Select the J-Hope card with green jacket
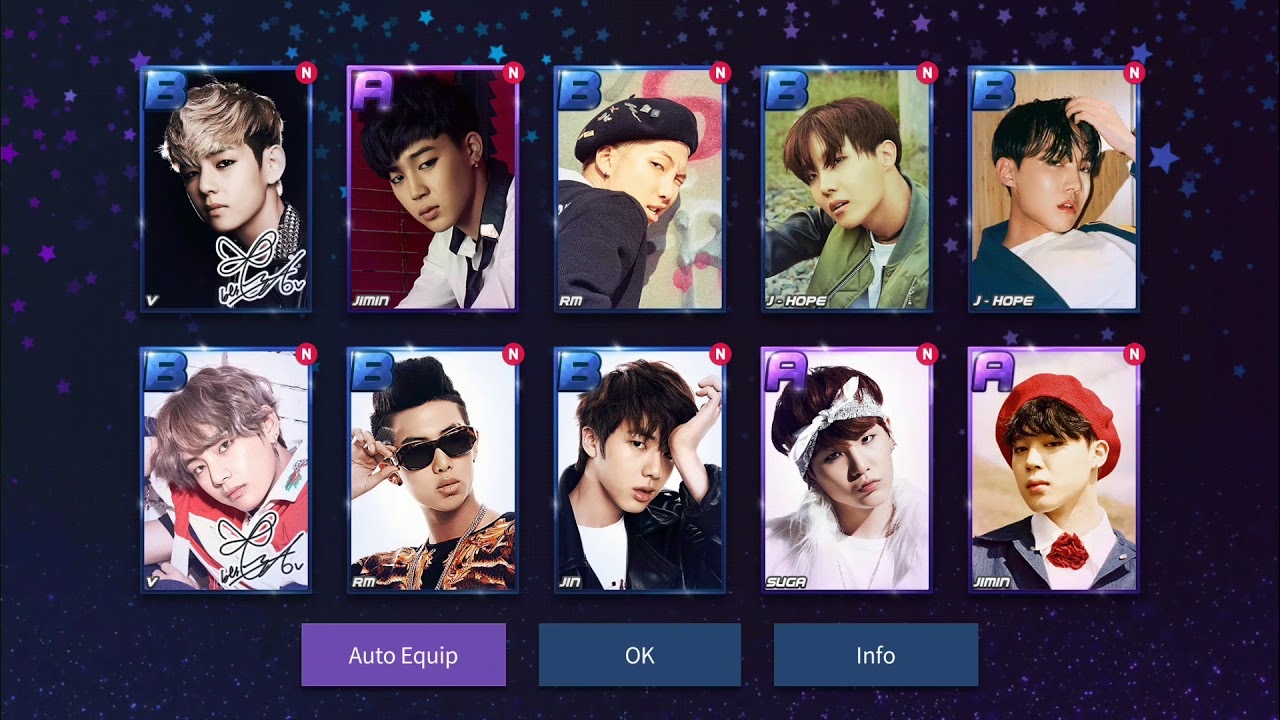The width and height of the screenshot is (1280, 720). click(x=847, y=189)
